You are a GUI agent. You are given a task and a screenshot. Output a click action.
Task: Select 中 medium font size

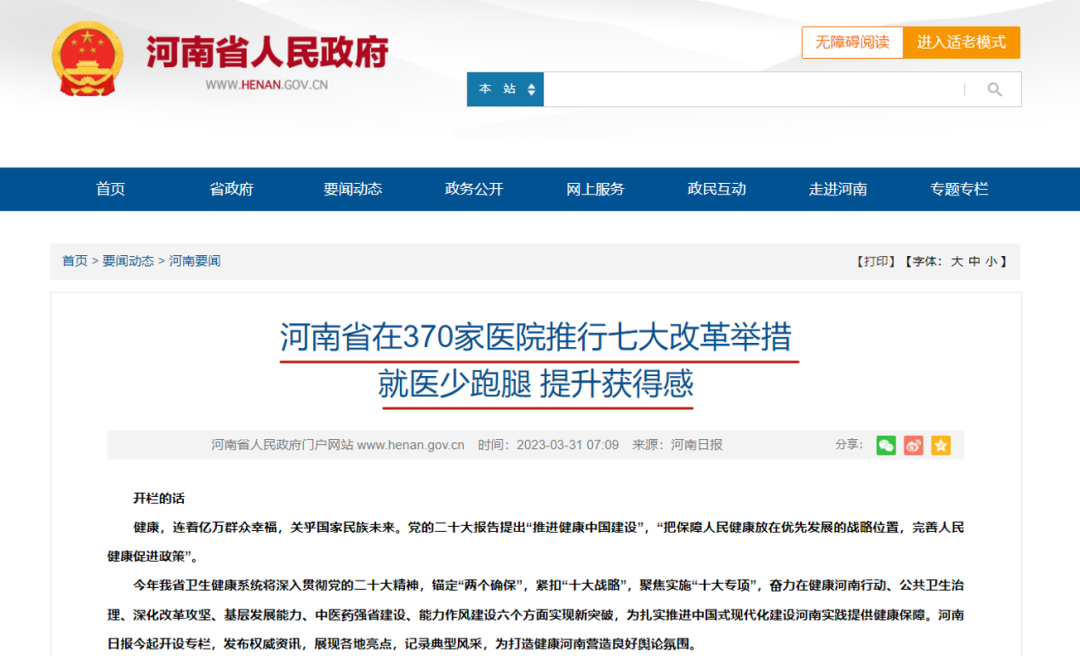tap(975, 261)
